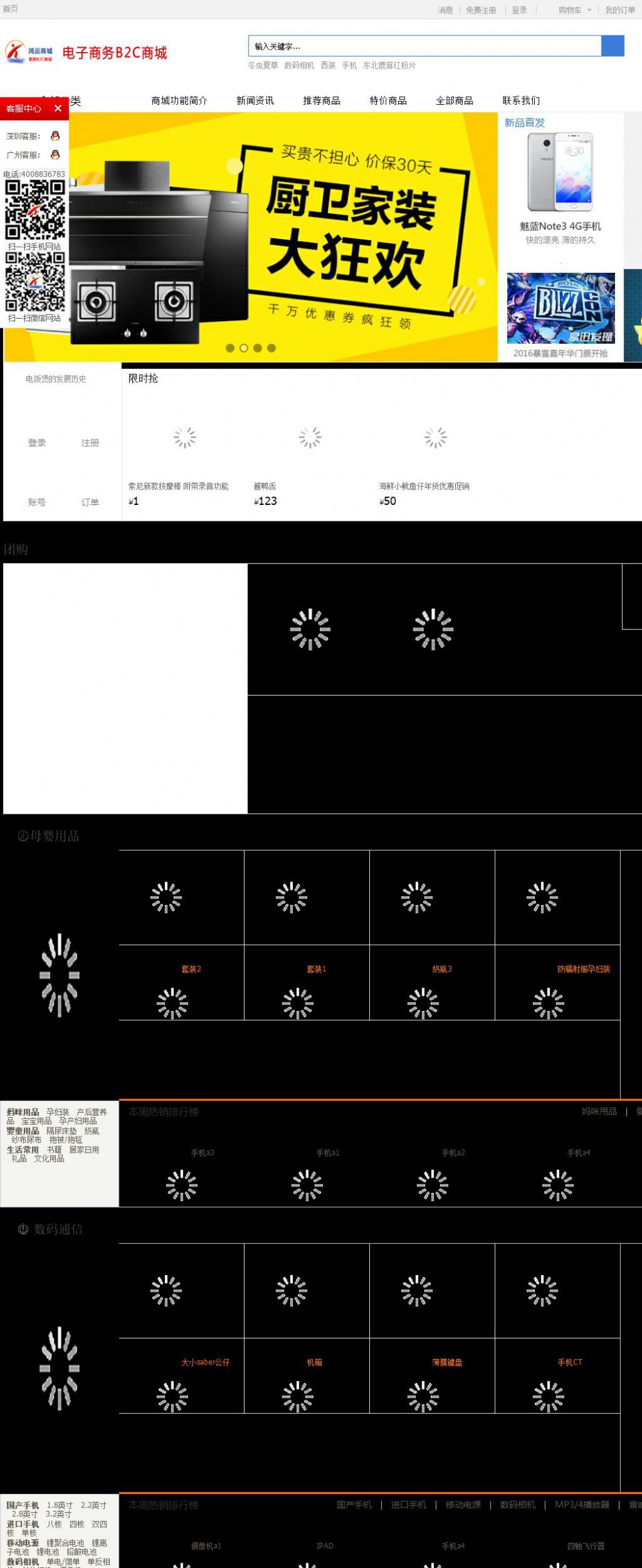The height and width of the screenshot is (1568, 642).
Task: Open 订单 in the user panel
Action: (x=90, y=502)
